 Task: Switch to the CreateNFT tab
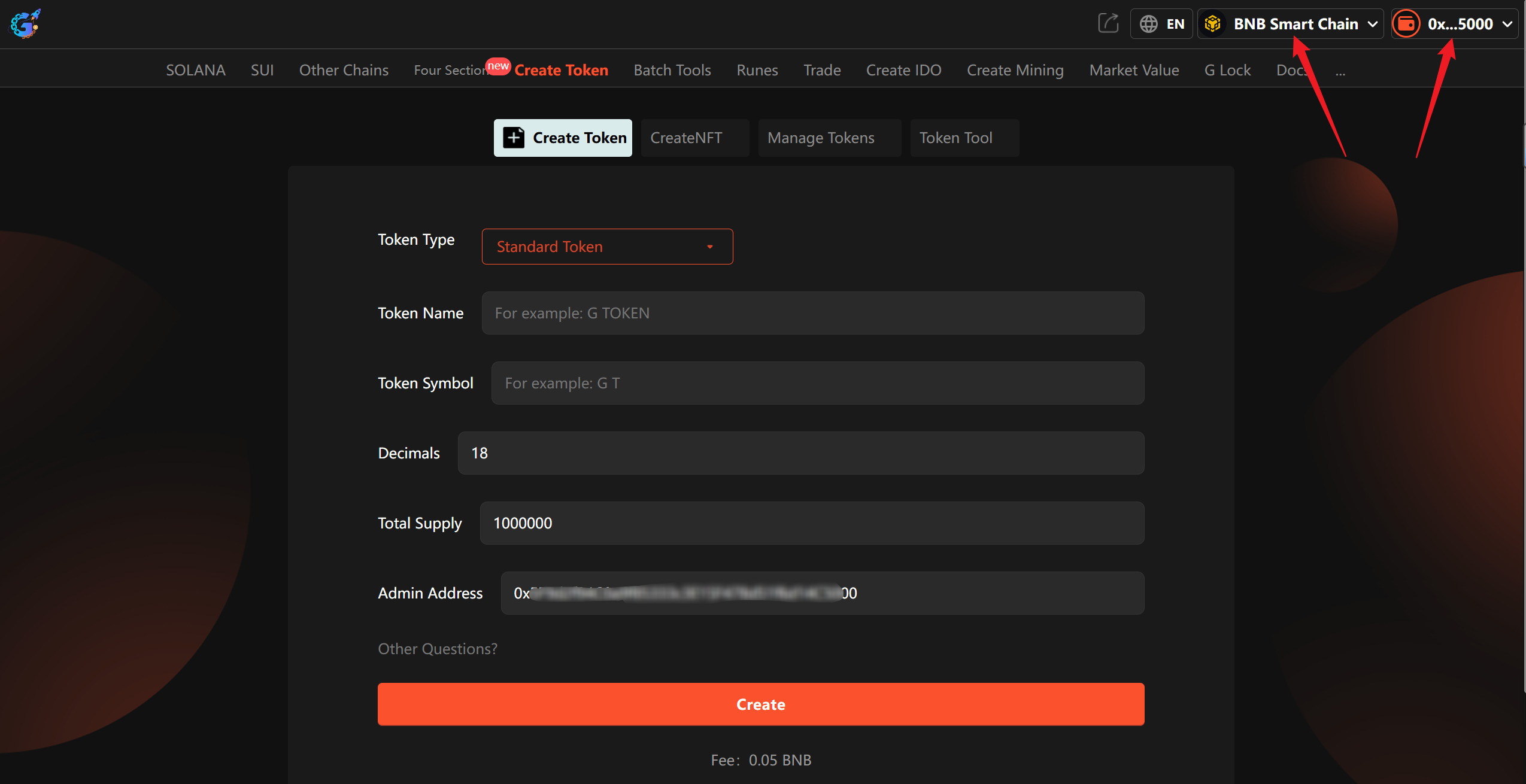[x=686, y=138]
